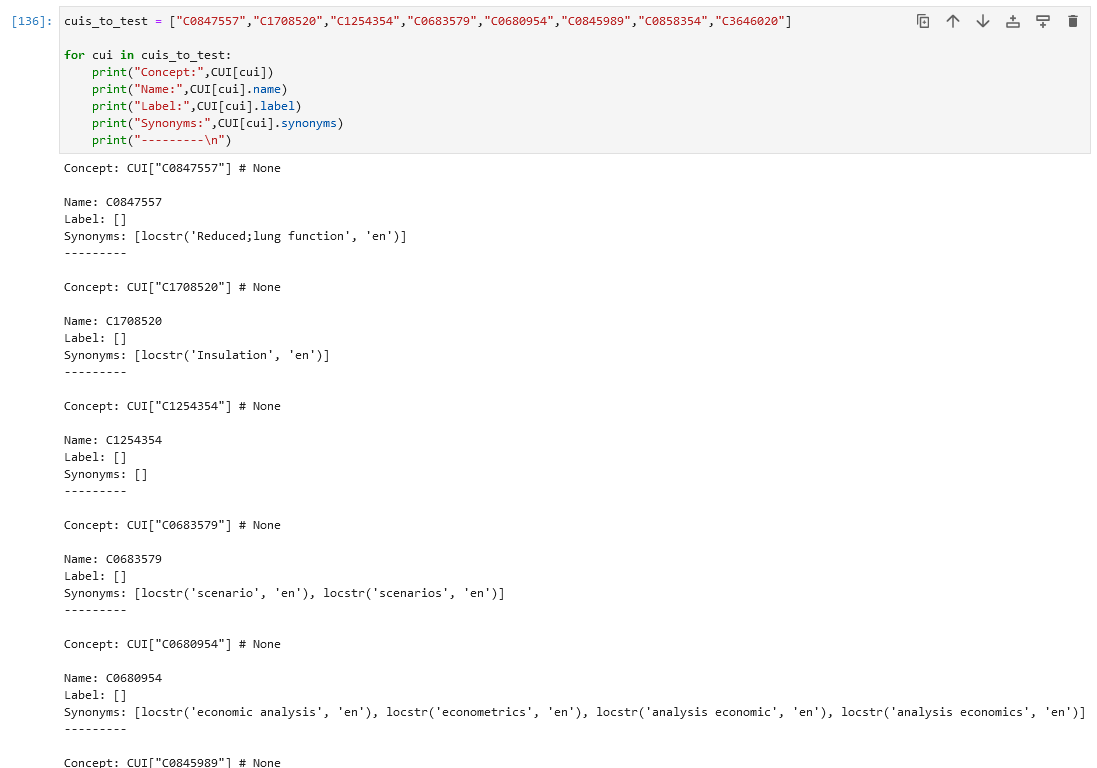Click the 'Reduced;lung function' synonyms output line
Screen dimensions: 1097x768
[235, 236]
